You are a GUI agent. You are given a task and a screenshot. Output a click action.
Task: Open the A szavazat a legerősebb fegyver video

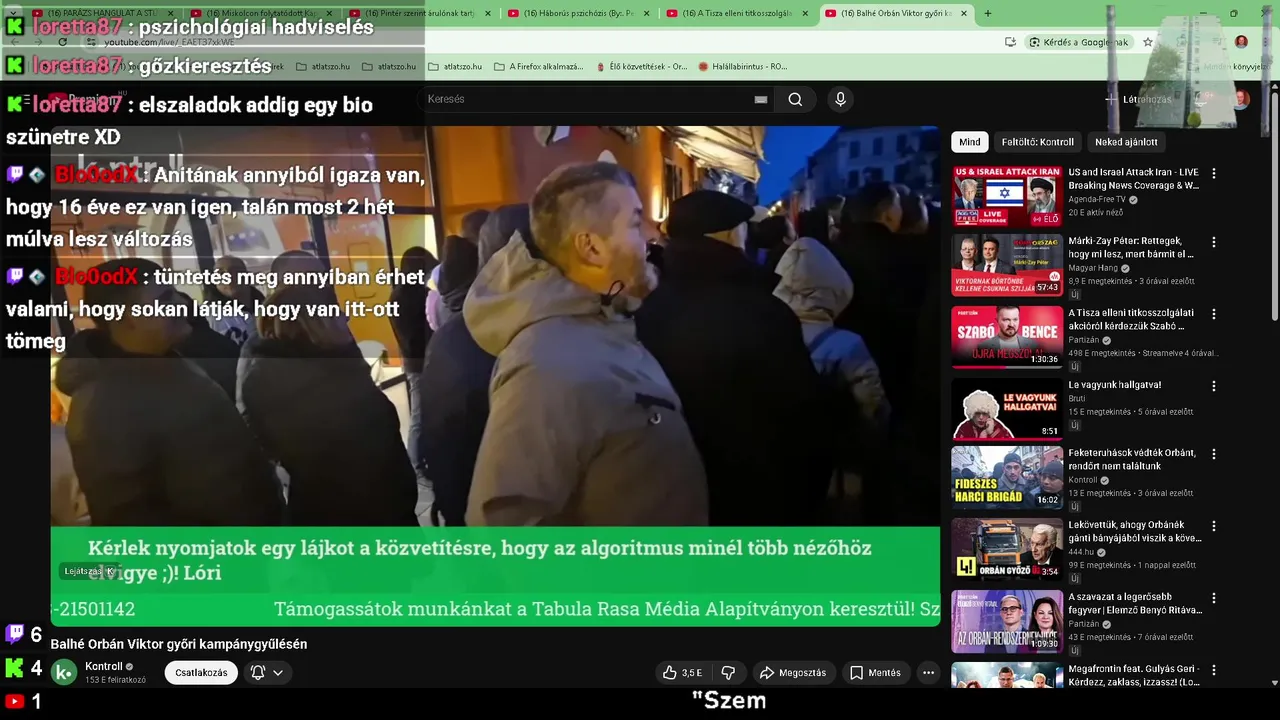(x=1135, y=603)
